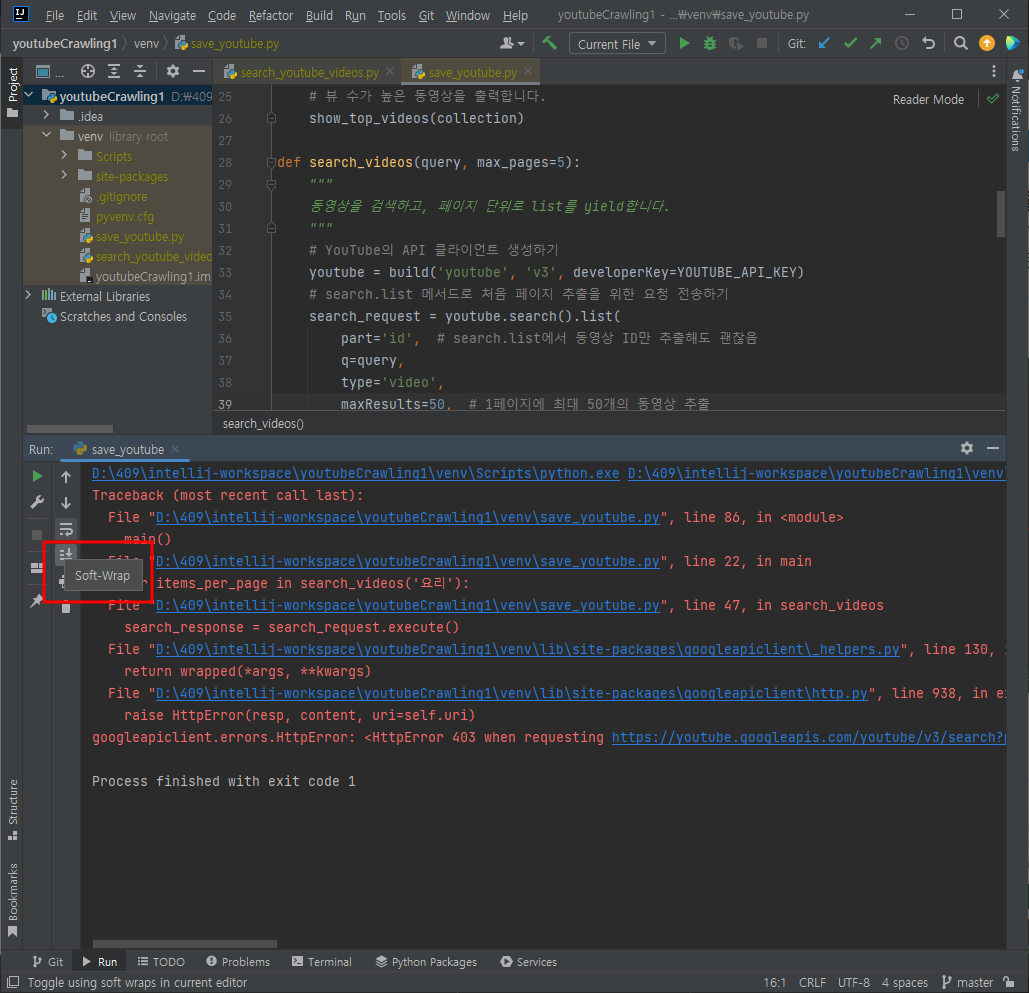Click the Git Rollback undo icon
The width and height of the screenshot is (1029, 993).
[x=928, y=43]
